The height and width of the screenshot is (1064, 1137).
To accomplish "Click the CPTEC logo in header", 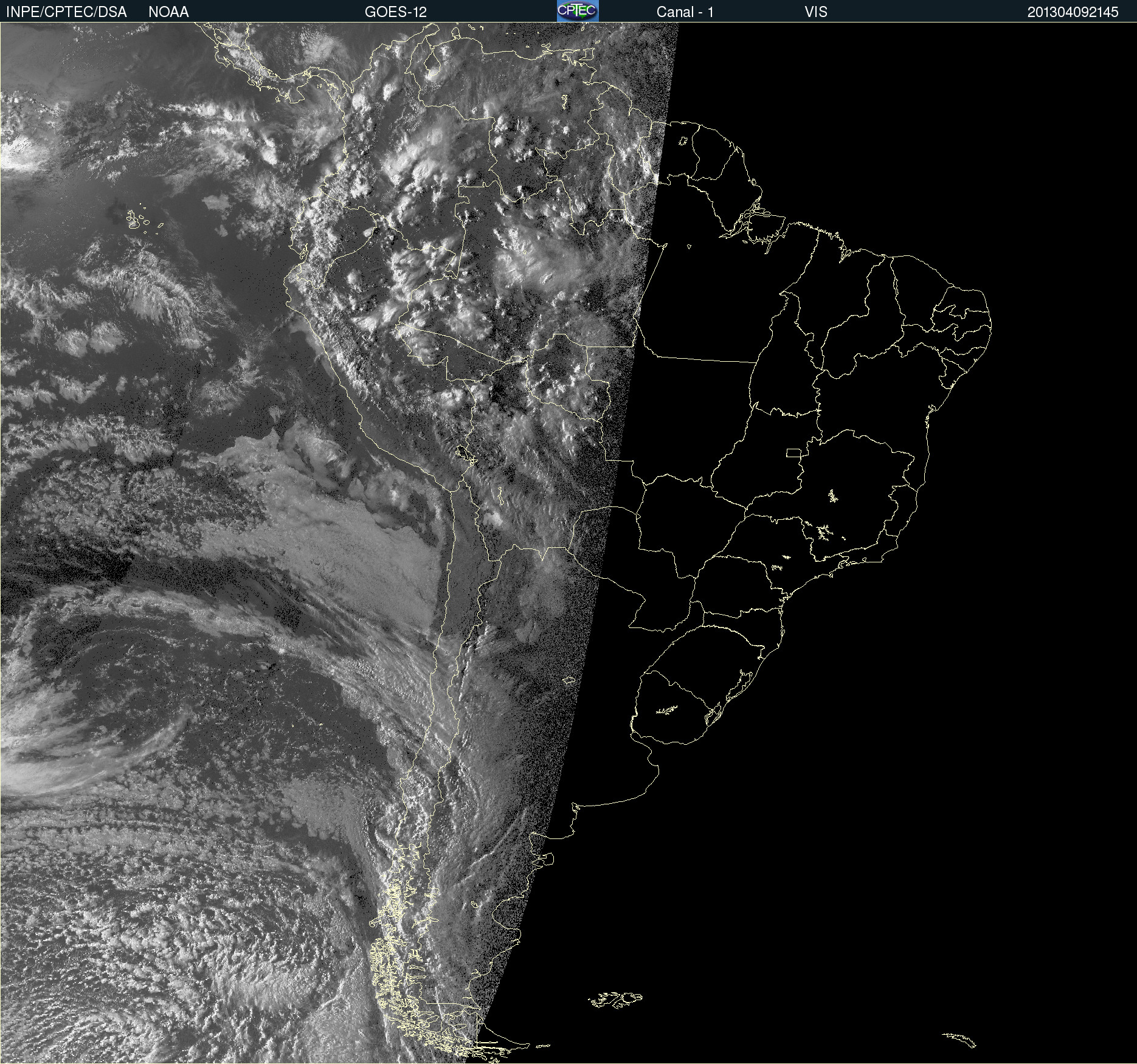I will pos(578,11).
